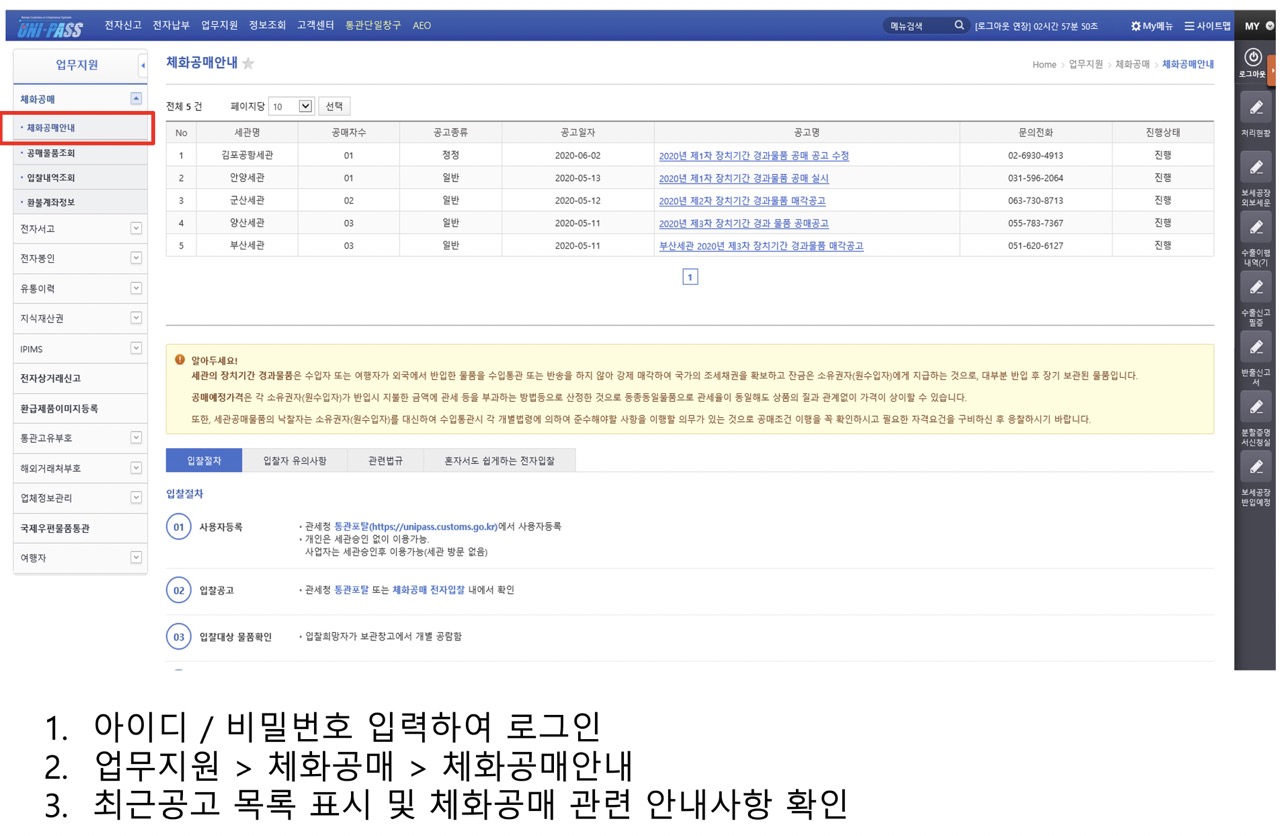This screenshot has height=836, width=1280.
Task: Open the 분할증명 서신청실 shortcut icon
Action: 1256,407
